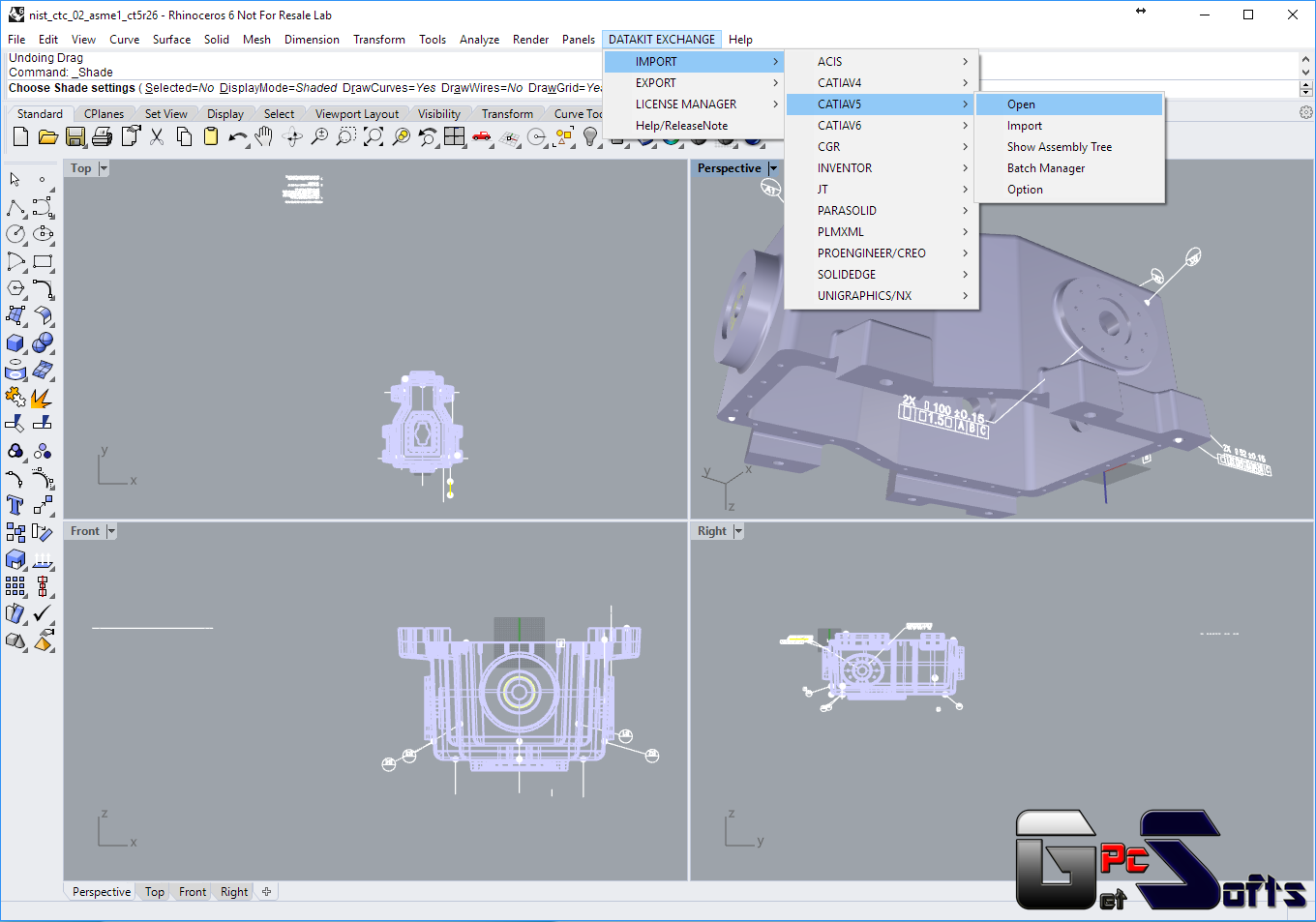
Task: Select the Rectangular Array tool
Action: pos(15,586)
